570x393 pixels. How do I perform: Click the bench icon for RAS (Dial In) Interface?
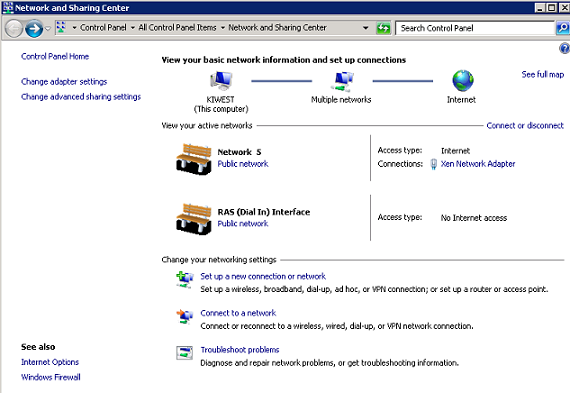(x=194, y=219)
